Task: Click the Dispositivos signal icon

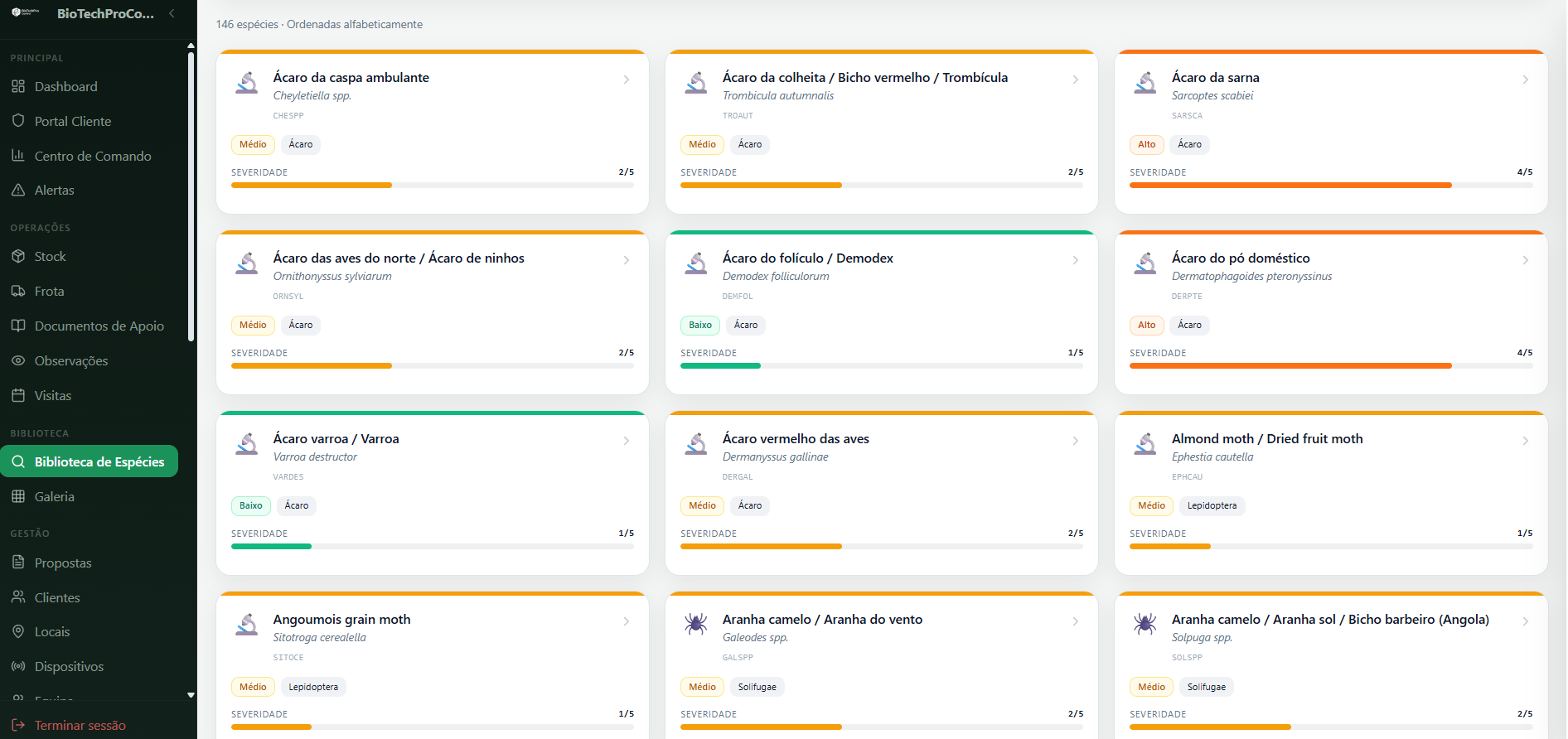Action: click(x=18, y=666)
